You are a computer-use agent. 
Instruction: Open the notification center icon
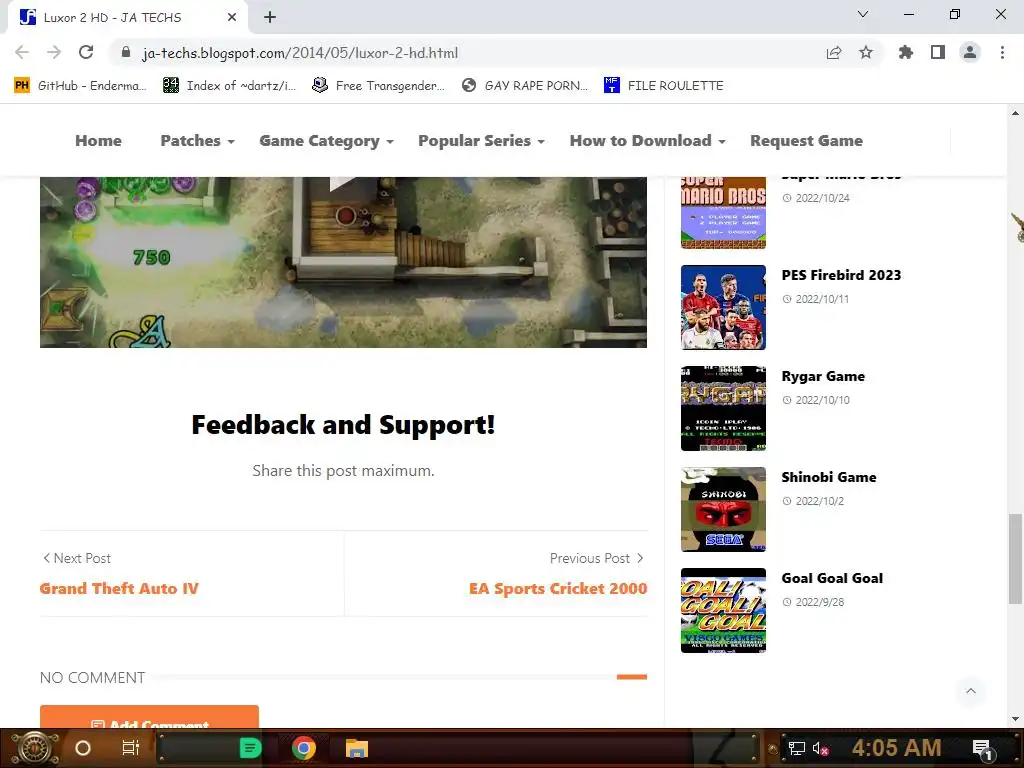(982, 749)
